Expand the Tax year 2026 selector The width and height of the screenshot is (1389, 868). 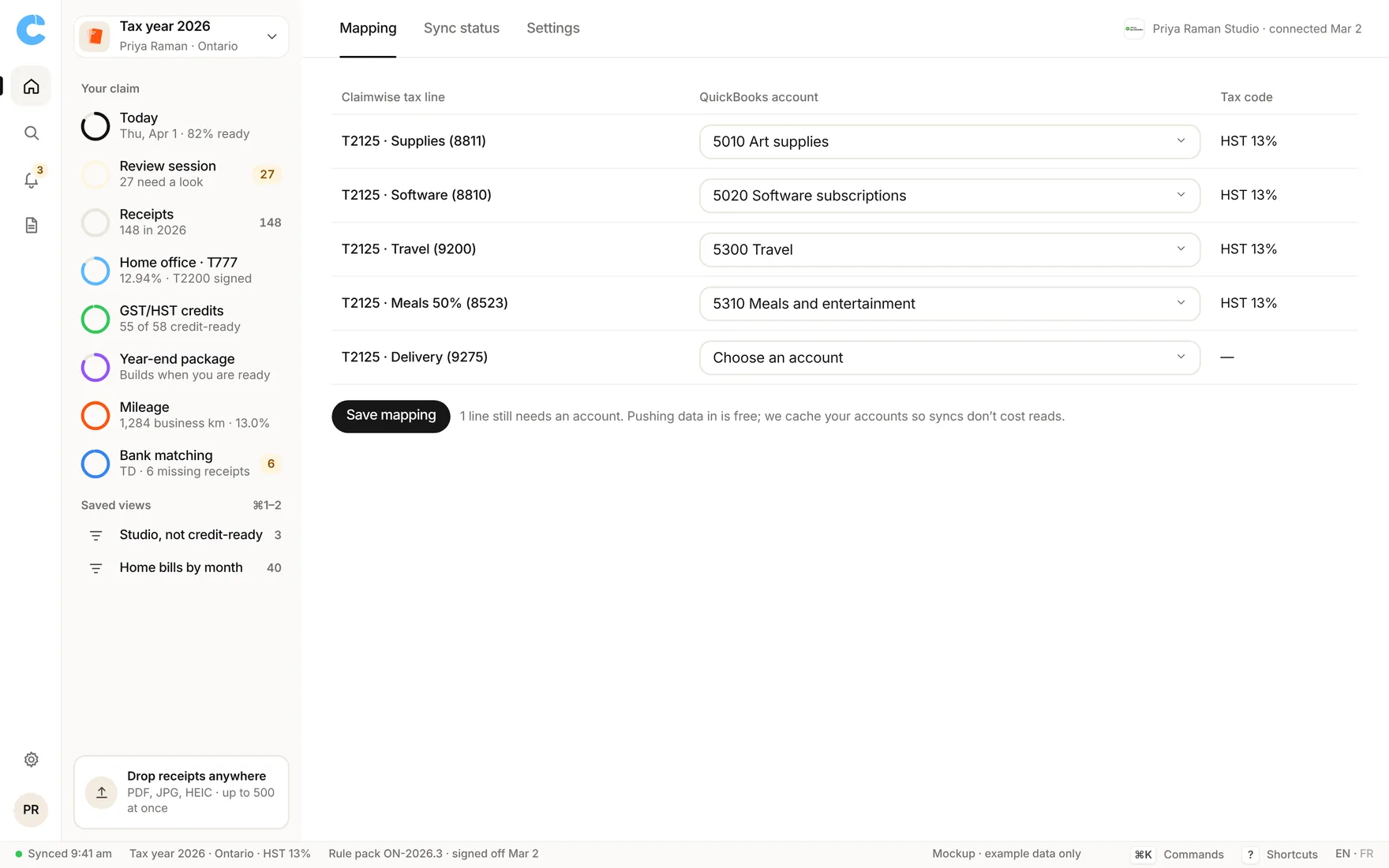tap(182, 36)
